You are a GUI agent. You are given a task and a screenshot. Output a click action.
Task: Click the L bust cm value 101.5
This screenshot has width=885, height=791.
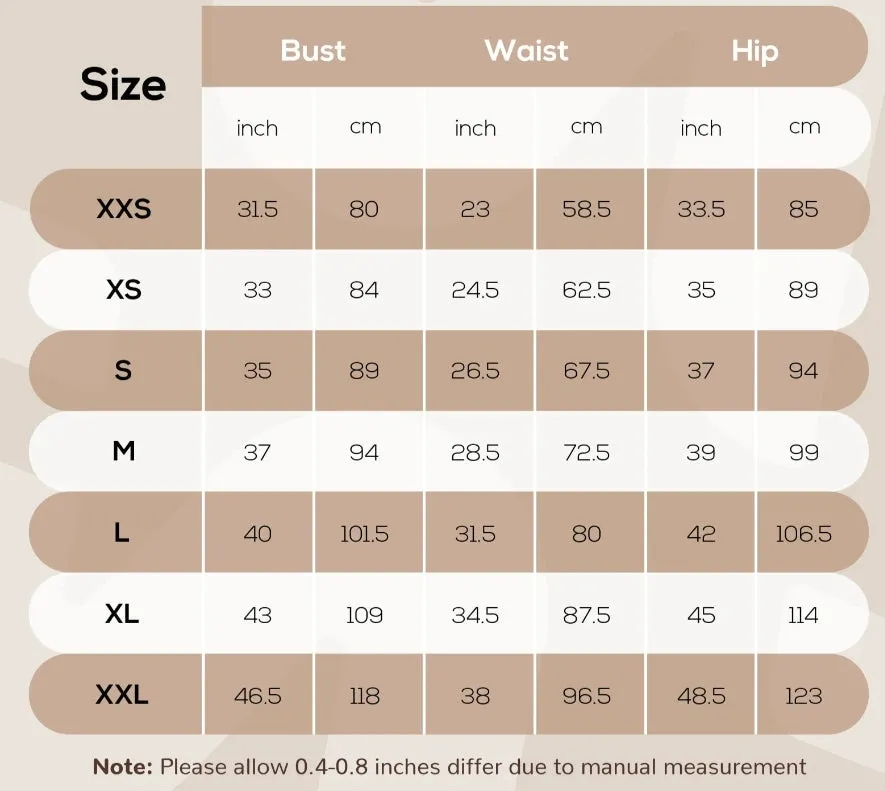(365, 534)
